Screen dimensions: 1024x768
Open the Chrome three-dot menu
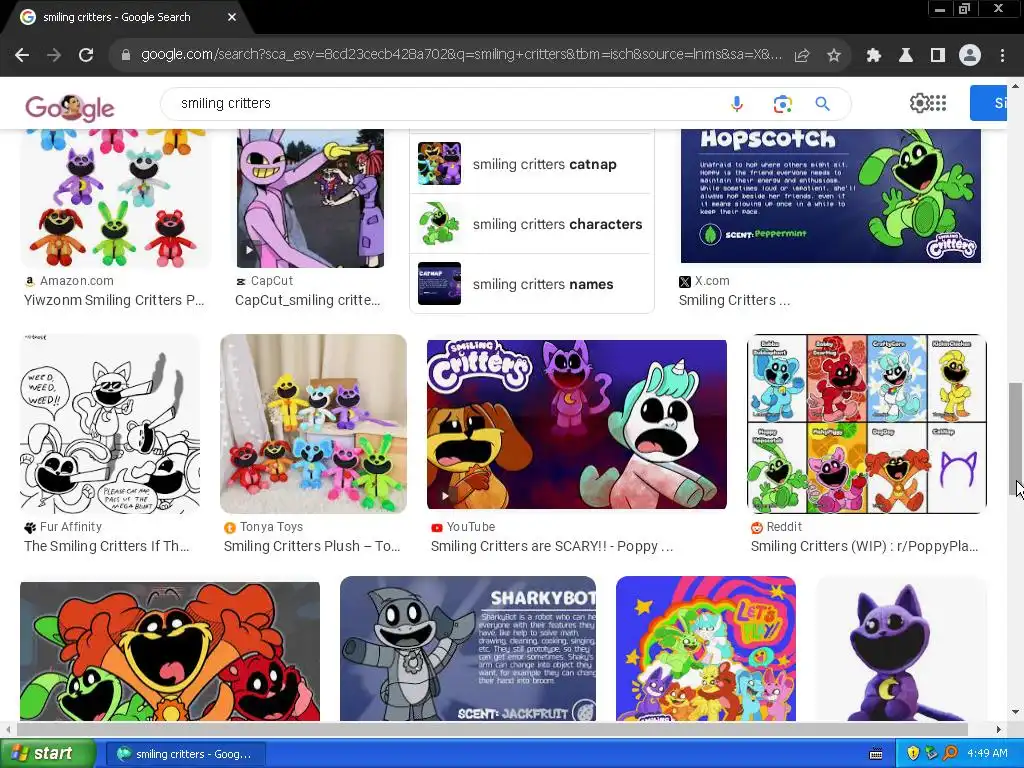[x=1002, y=56]
